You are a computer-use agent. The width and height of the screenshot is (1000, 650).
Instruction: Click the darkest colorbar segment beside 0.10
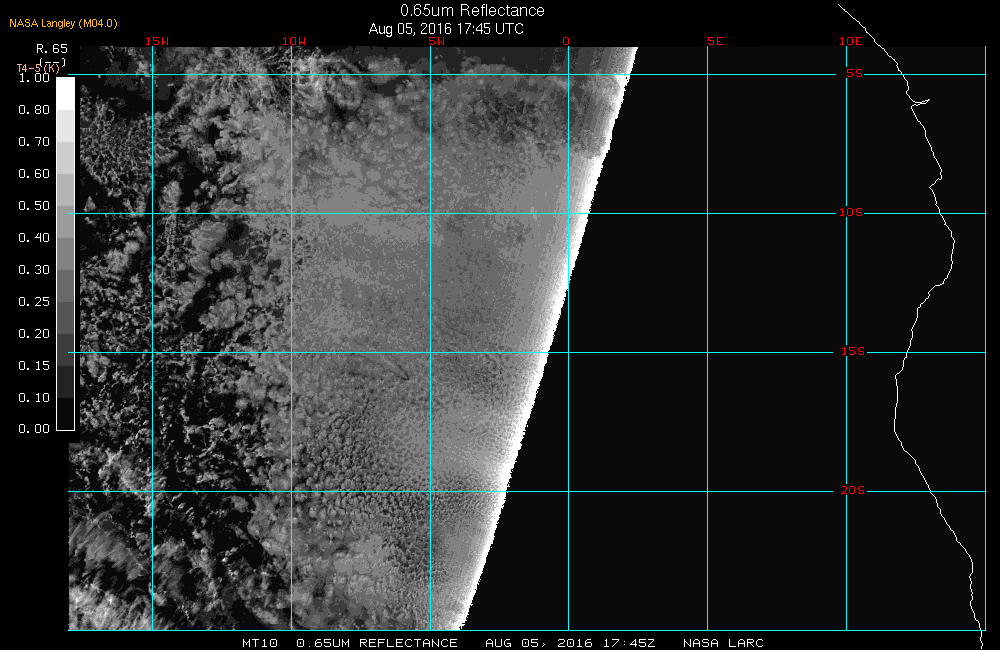click(66, 413)
